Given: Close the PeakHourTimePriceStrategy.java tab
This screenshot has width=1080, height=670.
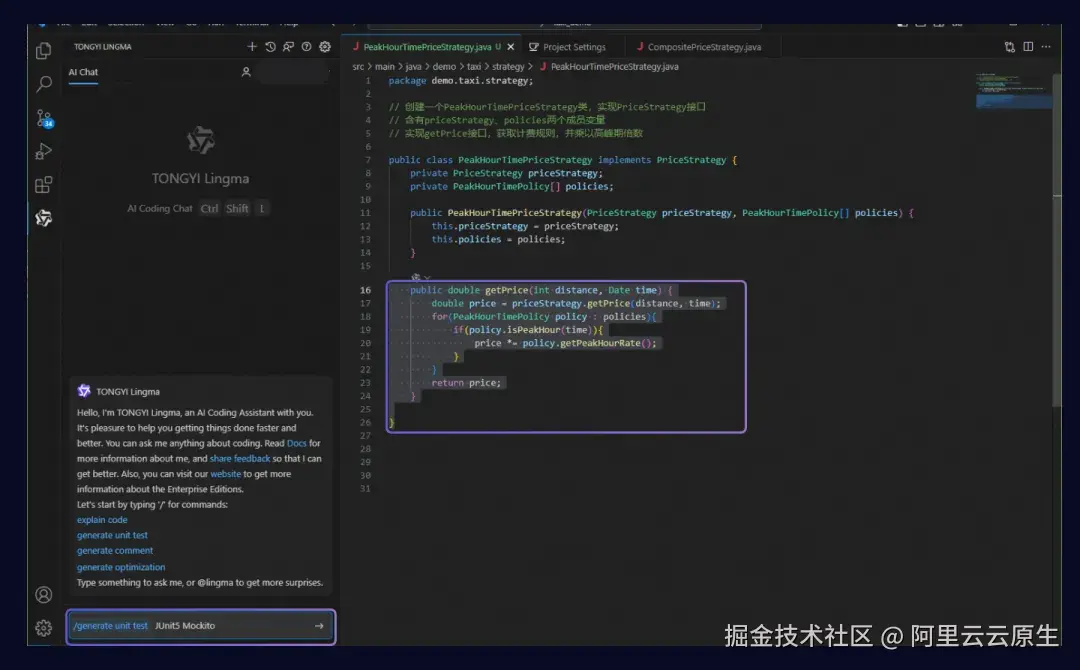Looking at the screenshot, I should 510,47.
